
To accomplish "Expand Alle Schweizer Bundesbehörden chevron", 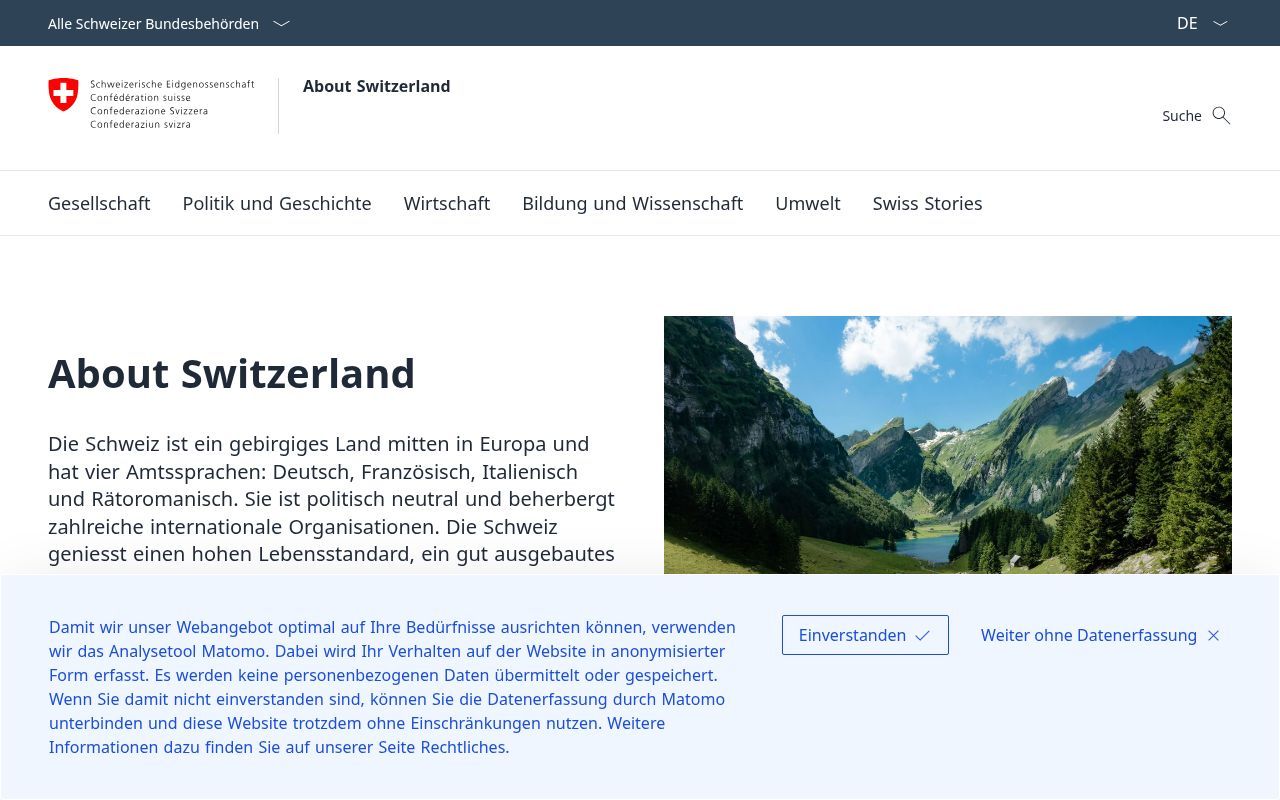I will tap(281, 23).
